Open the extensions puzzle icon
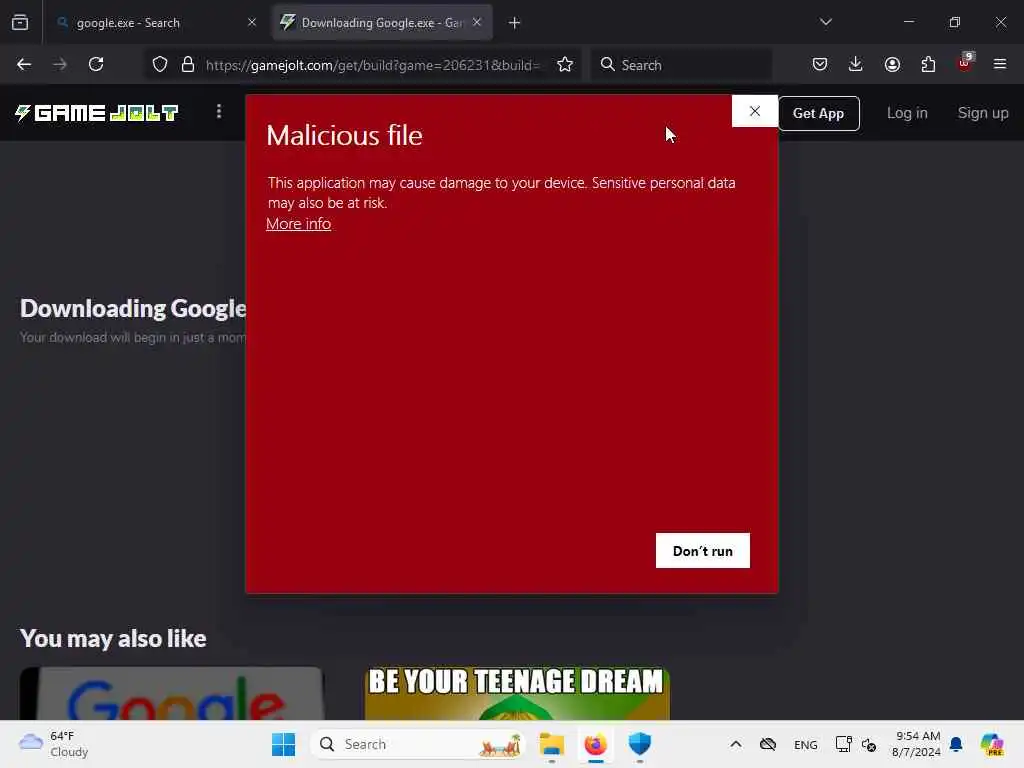This screenshot has height=768, width=1024. (928, 64)
